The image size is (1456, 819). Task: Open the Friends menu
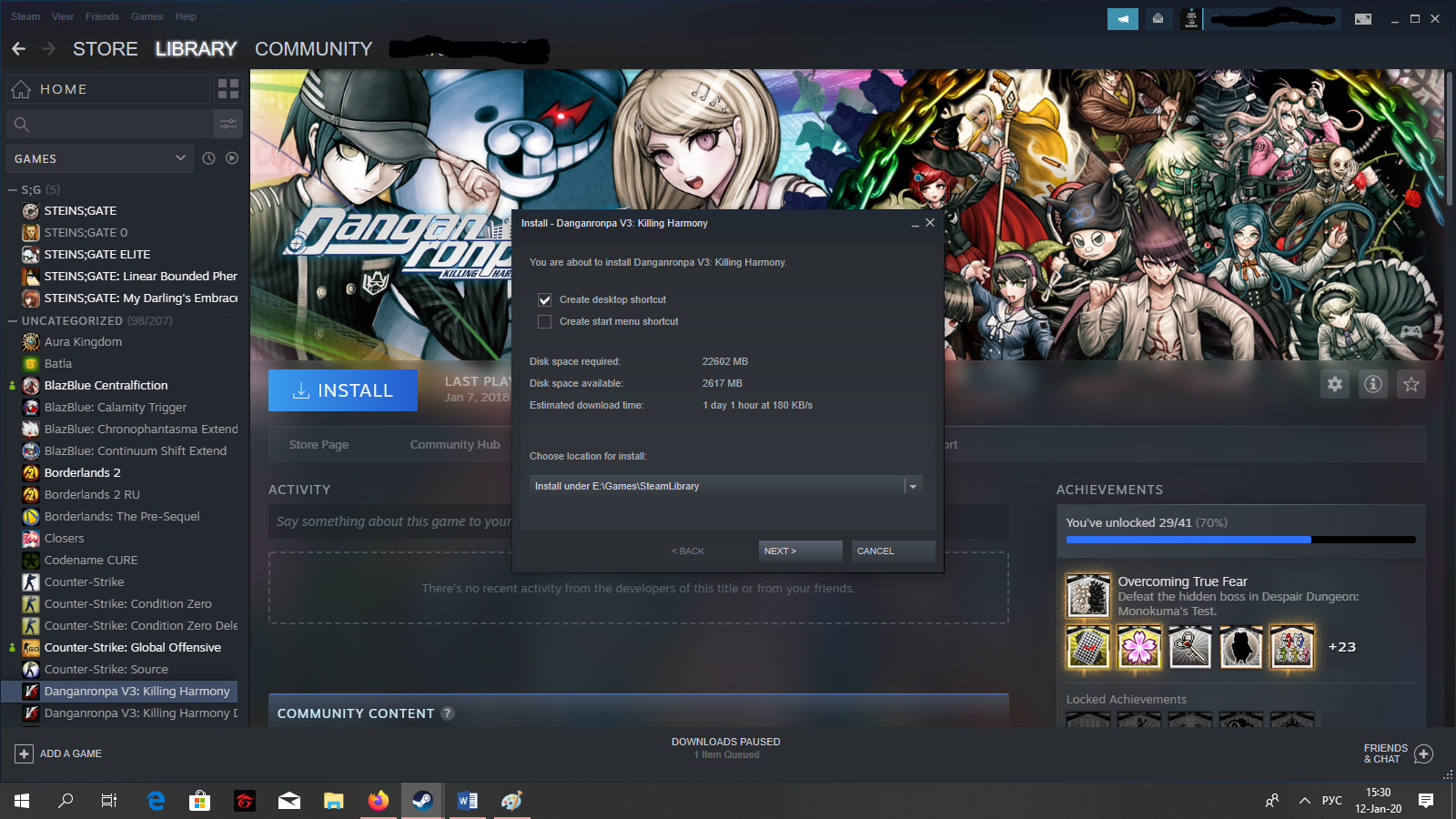(x=102, y=16)
